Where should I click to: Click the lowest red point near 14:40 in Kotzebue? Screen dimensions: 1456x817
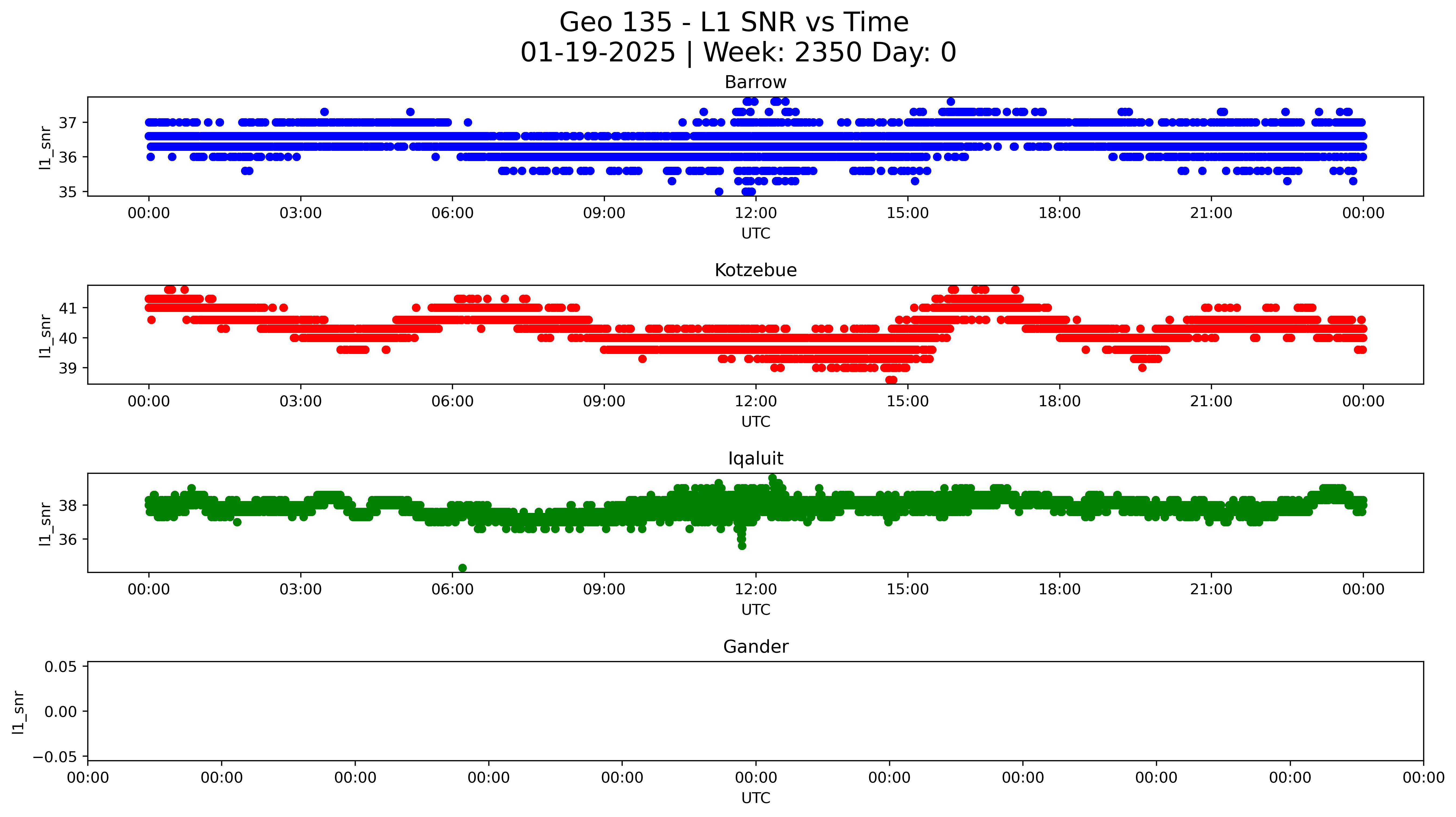(x=891, y=380)
